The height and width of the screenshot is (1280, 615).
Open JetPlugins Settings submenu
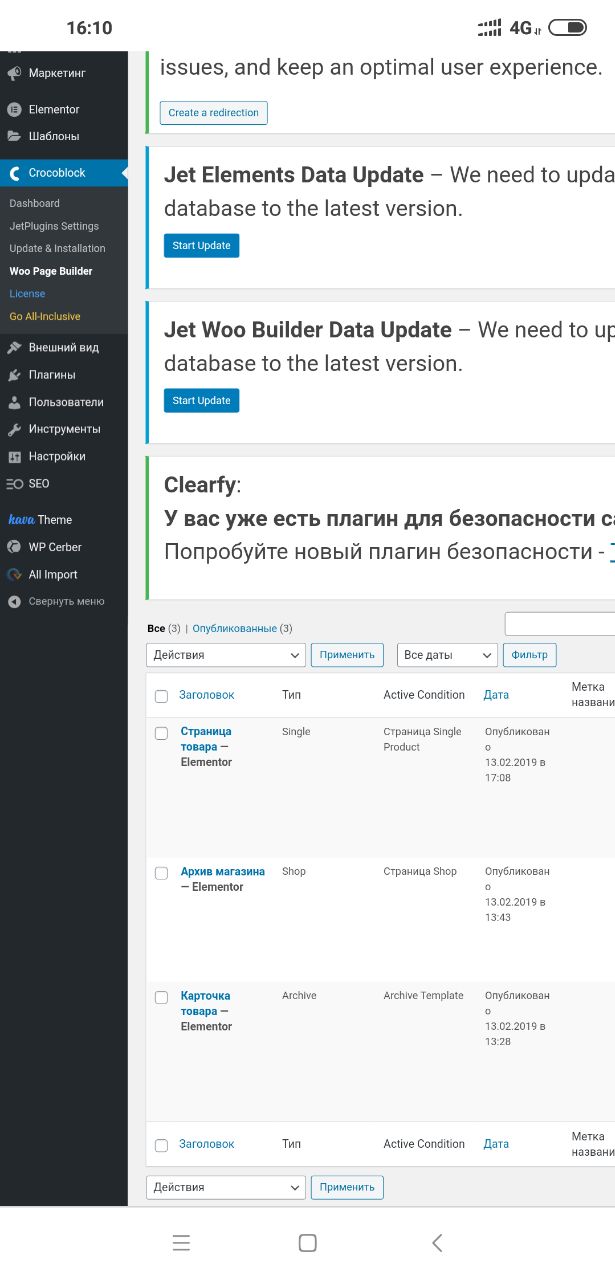click(54, 226)
